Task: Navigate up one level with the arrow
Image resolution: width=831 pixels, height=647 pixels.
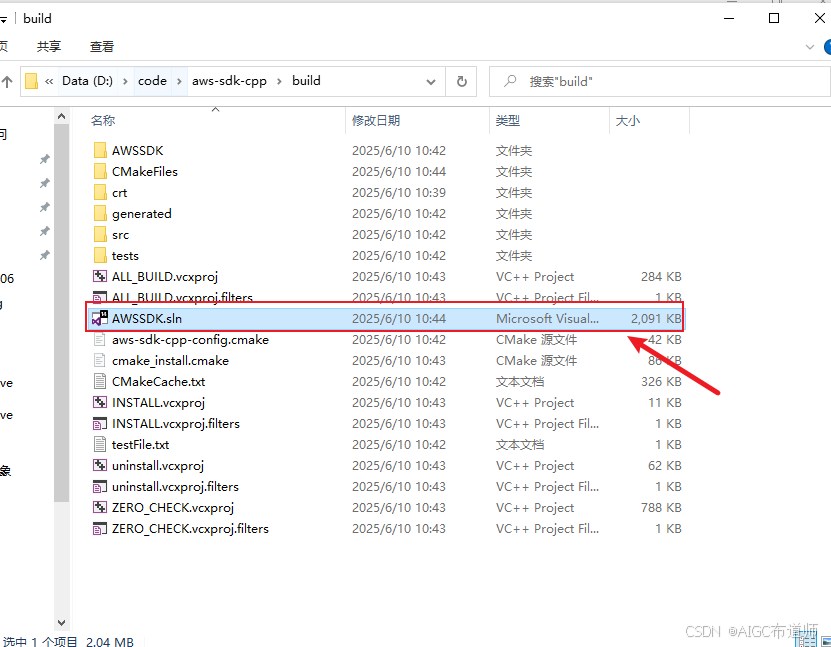Action: [8, 81]
